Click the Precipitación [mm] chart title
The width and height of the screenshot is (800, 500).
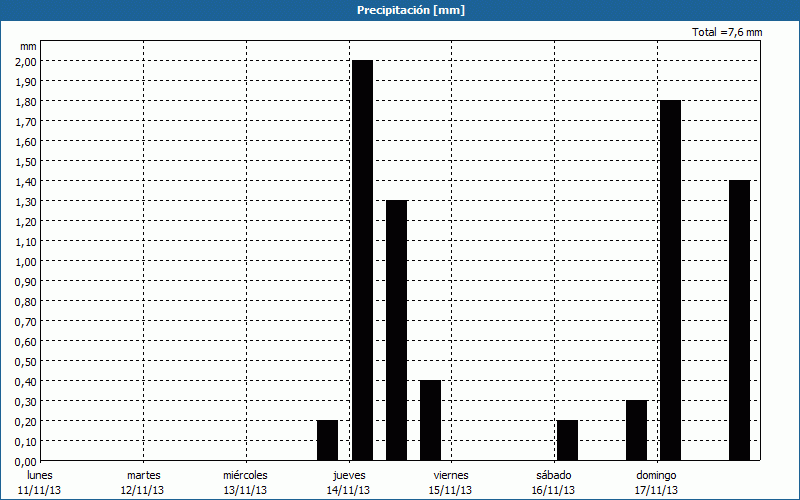click(x=411, y=10)
